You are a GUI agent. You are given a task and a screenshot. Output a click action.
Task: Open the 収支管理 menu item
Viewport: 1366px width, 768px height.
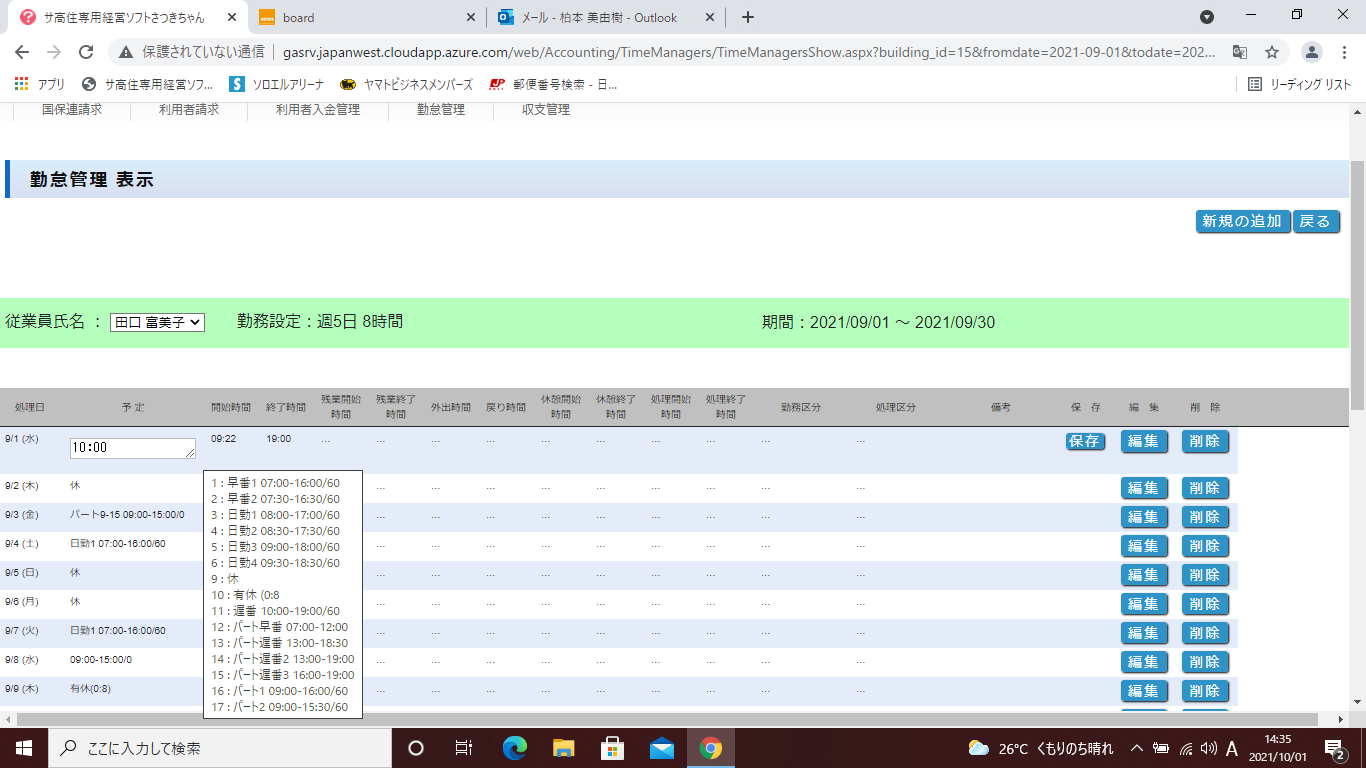pyautogui.click(x=546, y=110)
